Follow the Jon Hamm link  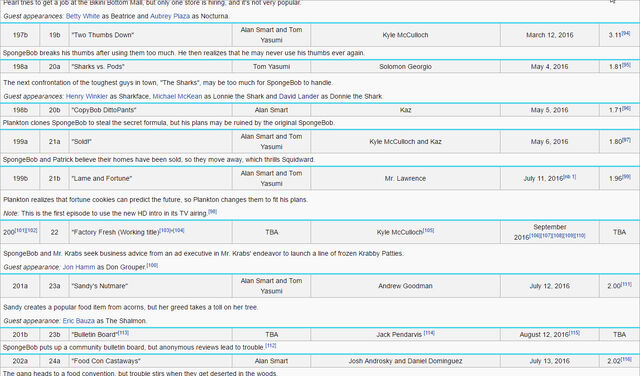coord(79,267)
